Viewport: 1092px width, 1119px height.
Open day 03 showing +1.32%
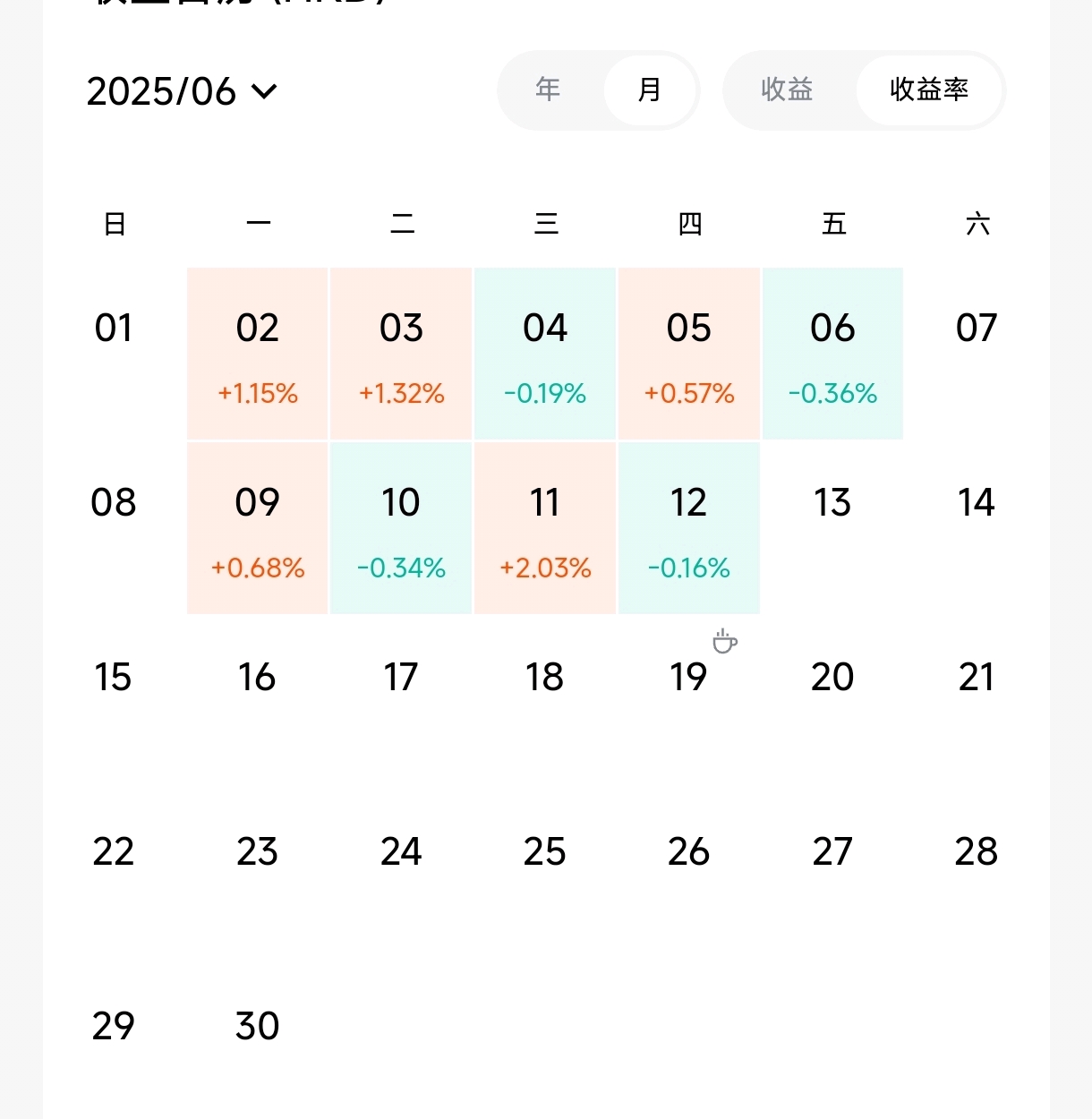(401, 354)
